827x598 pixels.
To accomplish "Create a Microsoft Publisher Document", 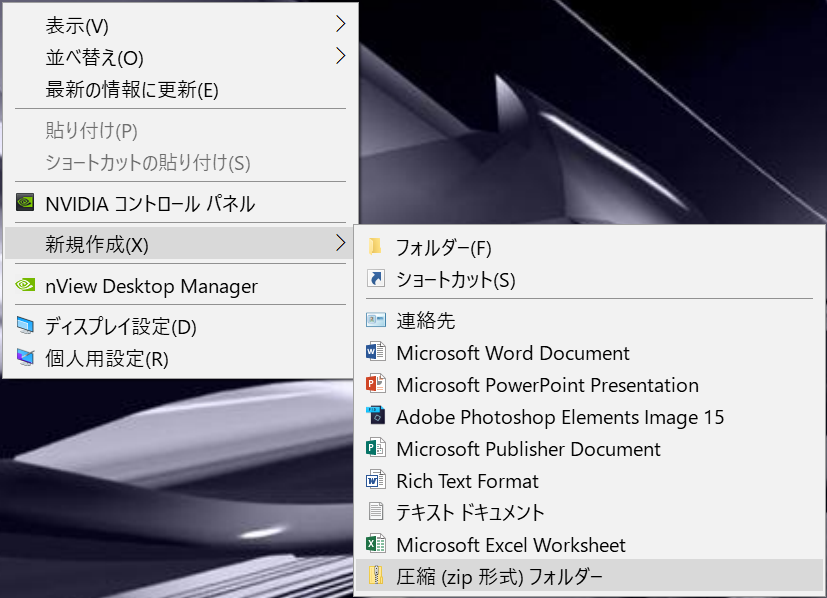I will click(x=590, y=449).
